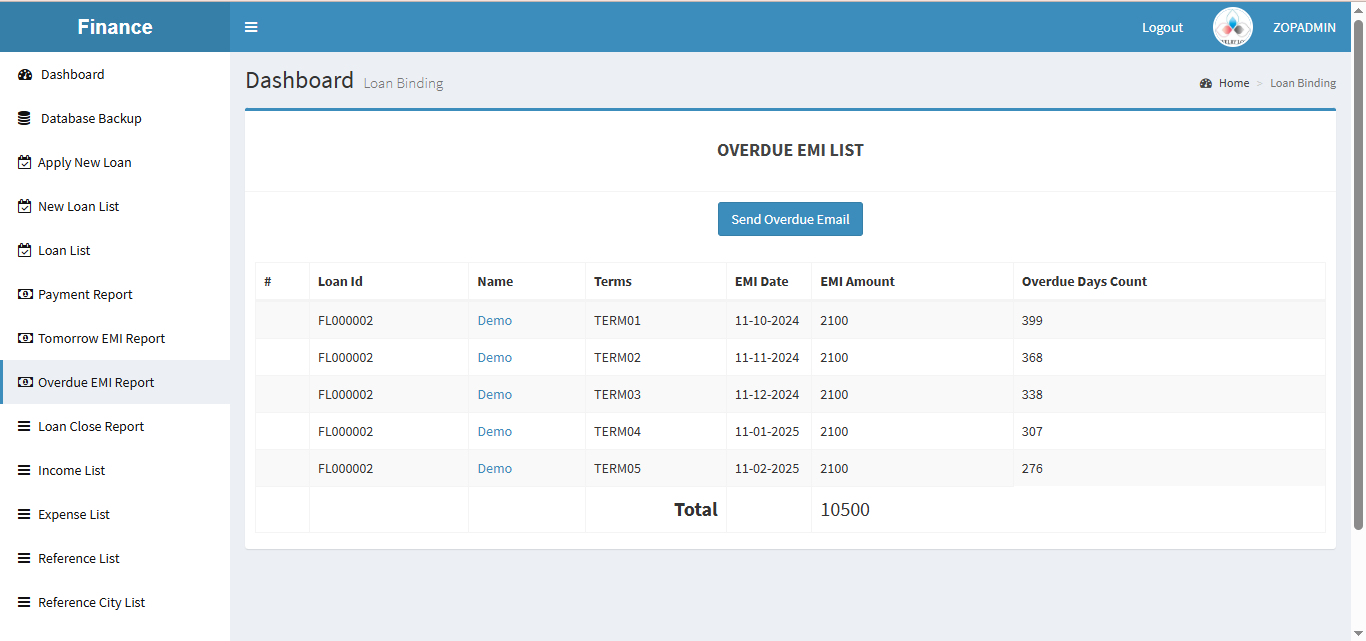
Task: Open Demo name link for TERM01 row
Action: (x=494, y=321)
